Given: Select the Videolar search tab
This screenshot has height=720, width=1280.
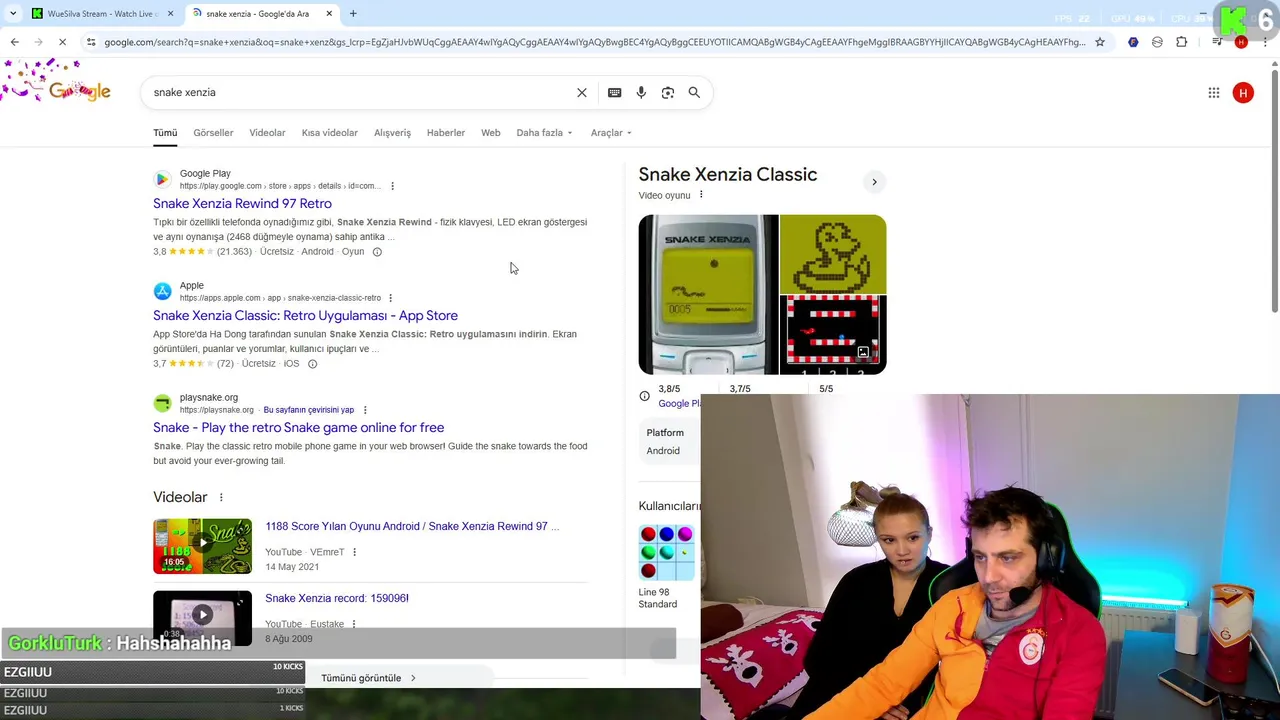Looking at the screenshot, I should tap(267, 132).
